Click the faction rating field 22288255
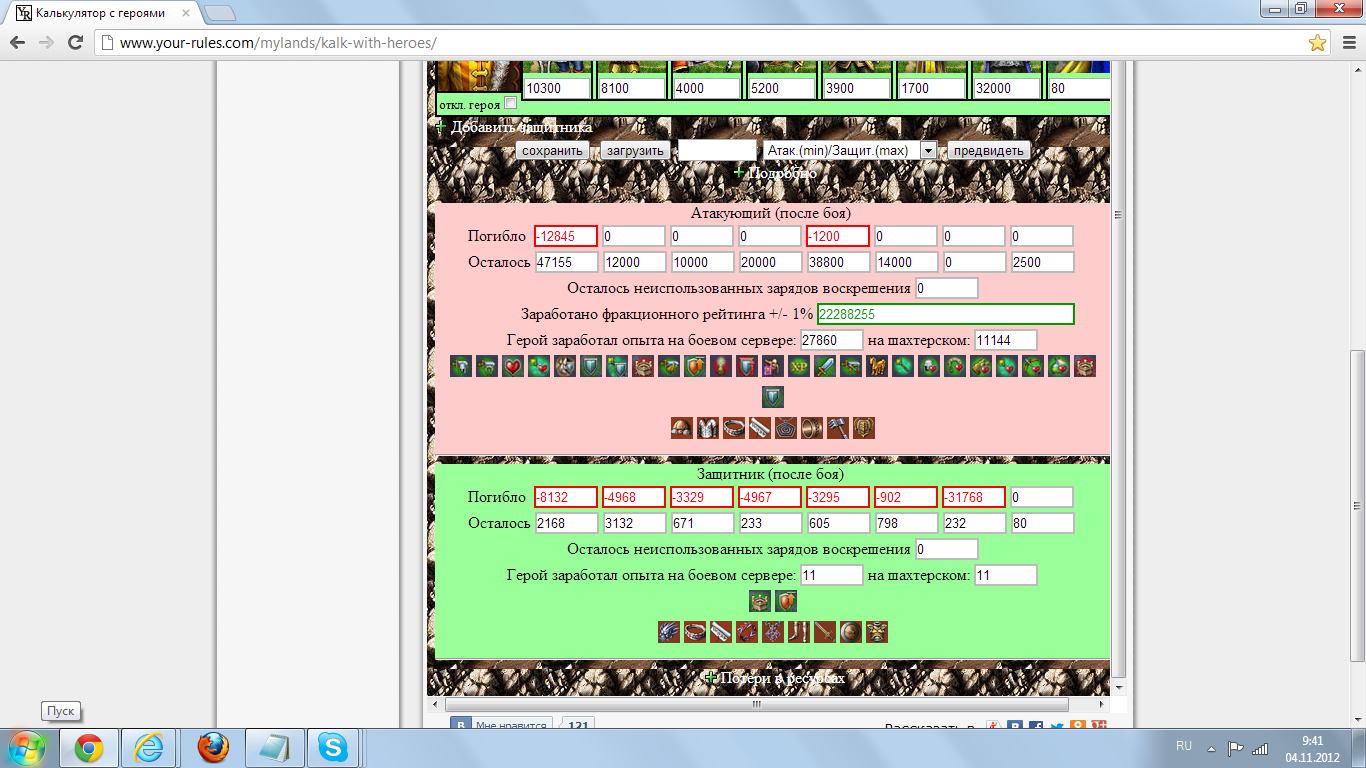 (946, 314)
